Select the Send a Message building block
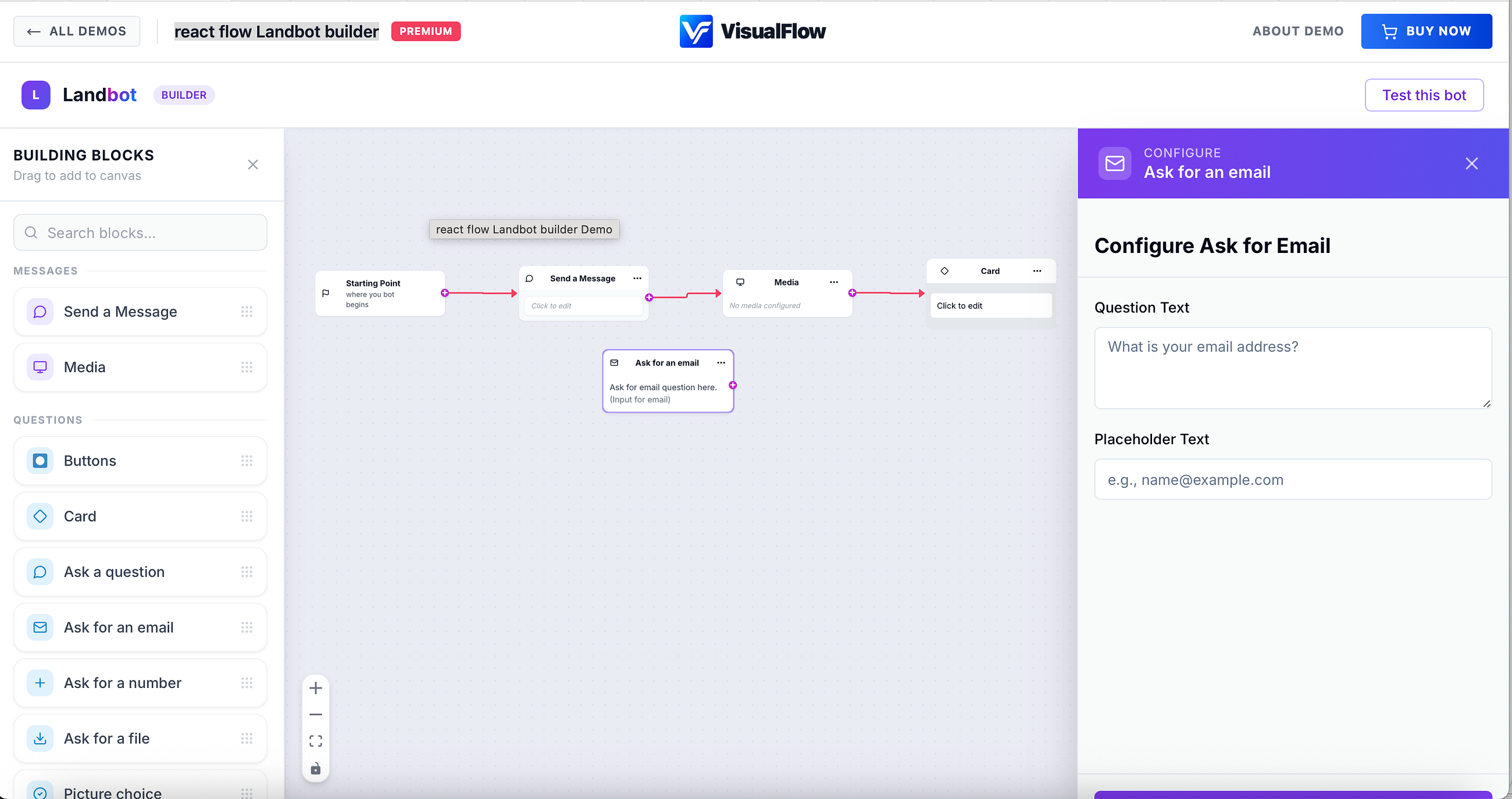1512x799 pixels. 140,312
